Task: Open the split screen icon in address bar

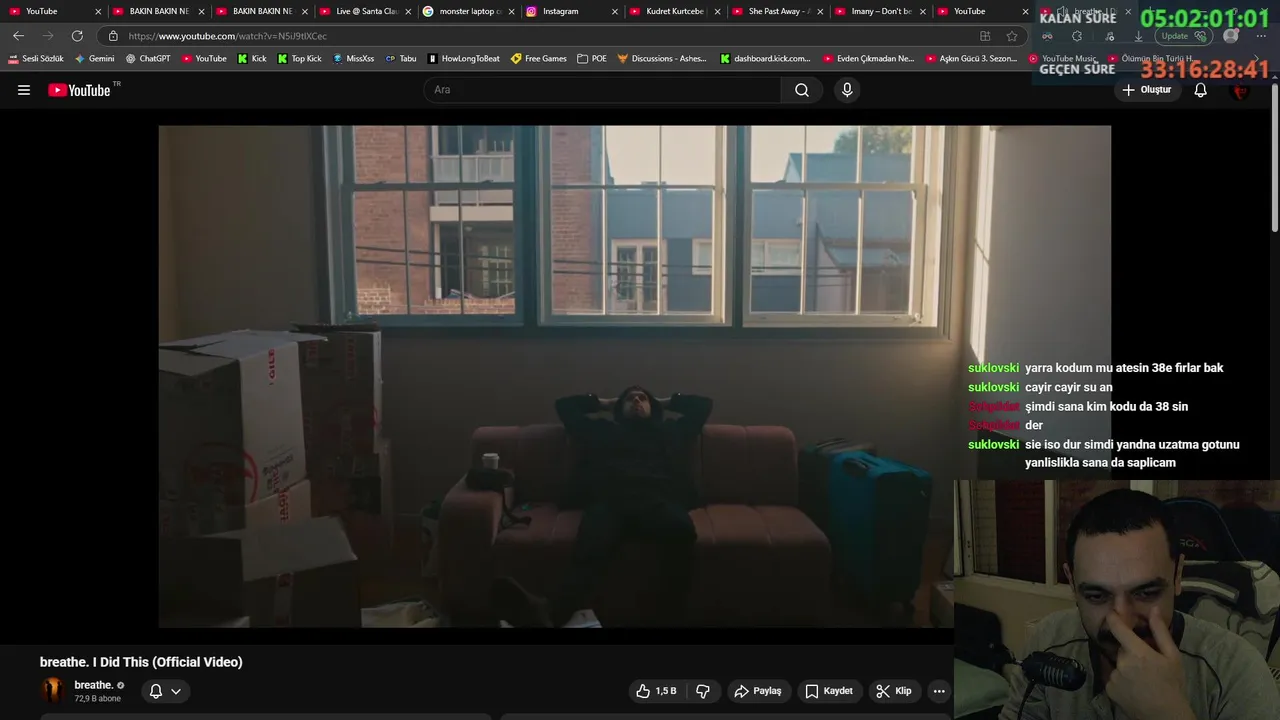Action: pos(985,36)
